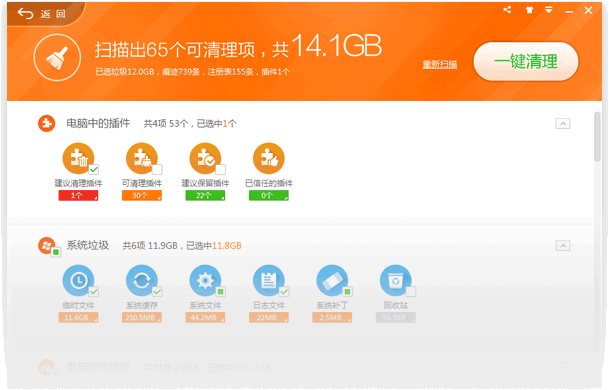
Task: Open the 回收站 recycle bin icon
Action: [395, 280]
